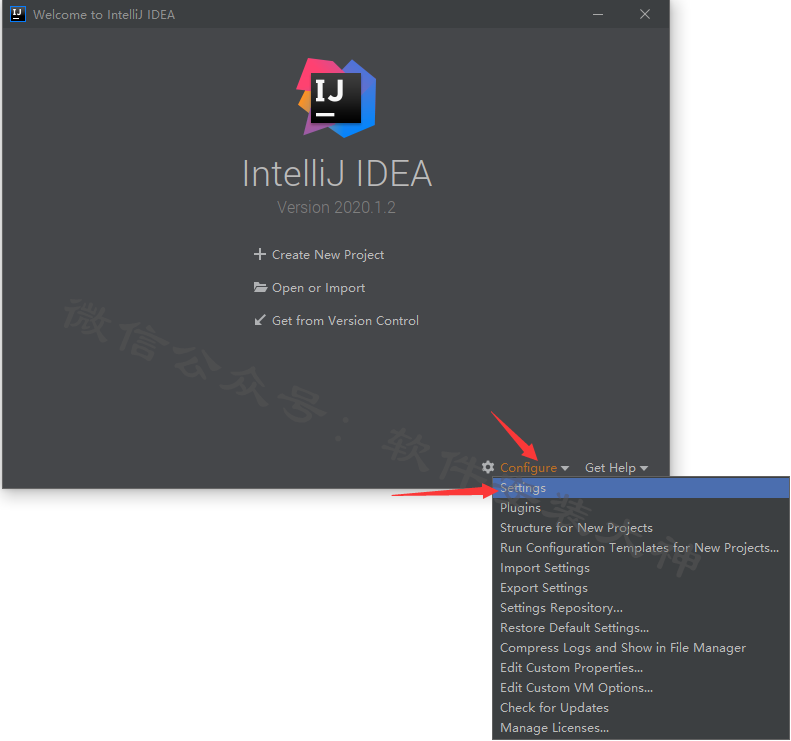The image size is (791, 741).
Task: Click the Version 2020.1.2 text
Action: point(336,207)
